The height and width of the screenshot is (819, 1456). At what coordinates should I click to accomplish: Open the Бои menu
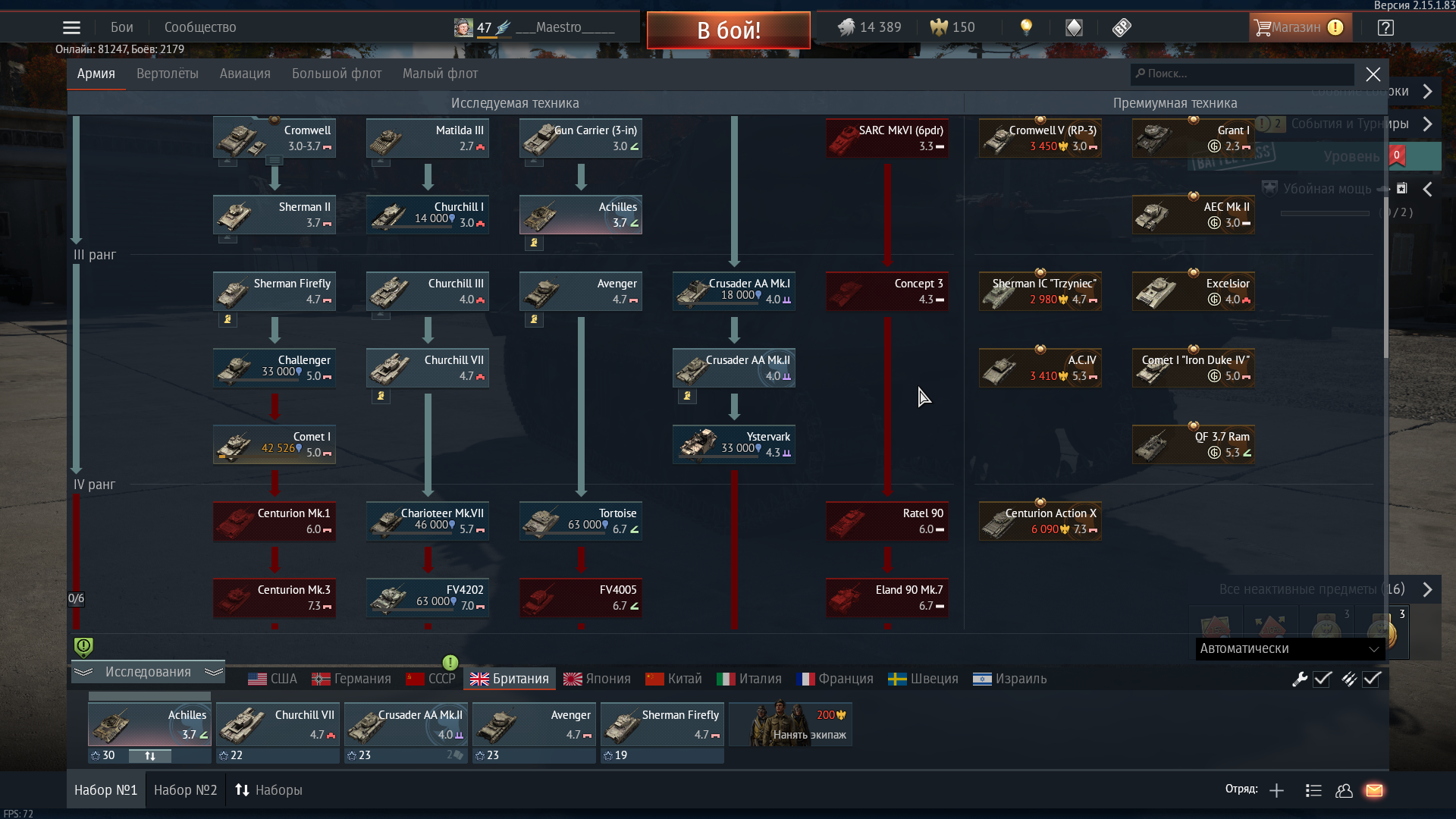point(121,27)
